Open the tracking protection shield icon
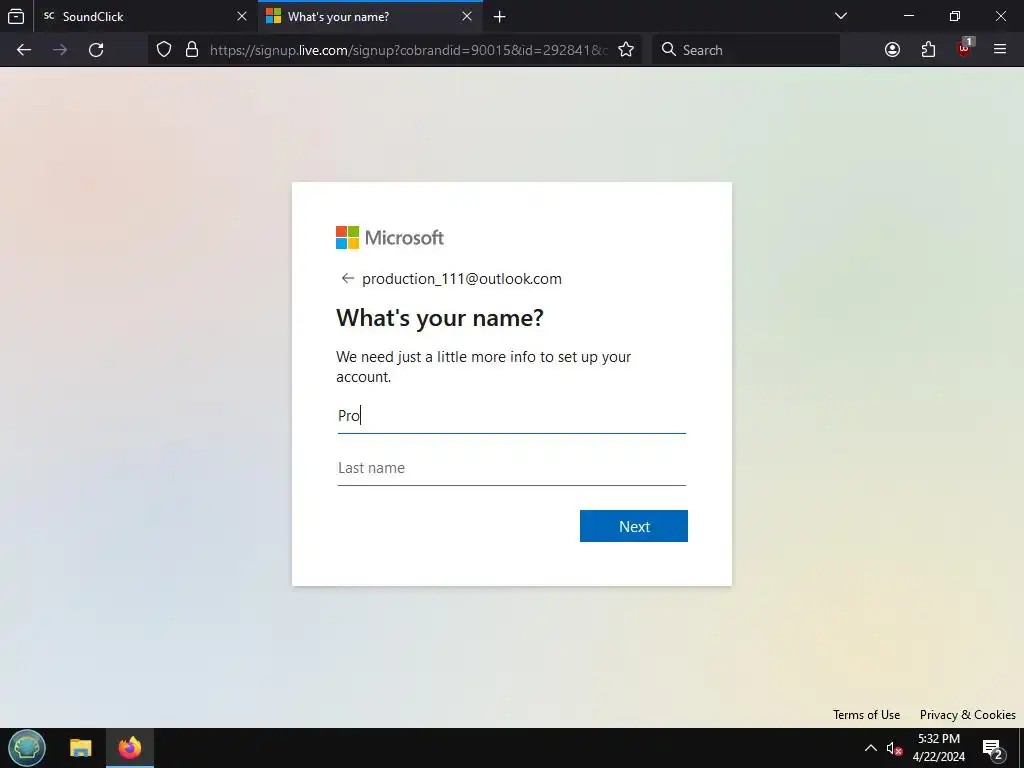Viewport: 1024px width, 768px height. click(x=164, y=50)
